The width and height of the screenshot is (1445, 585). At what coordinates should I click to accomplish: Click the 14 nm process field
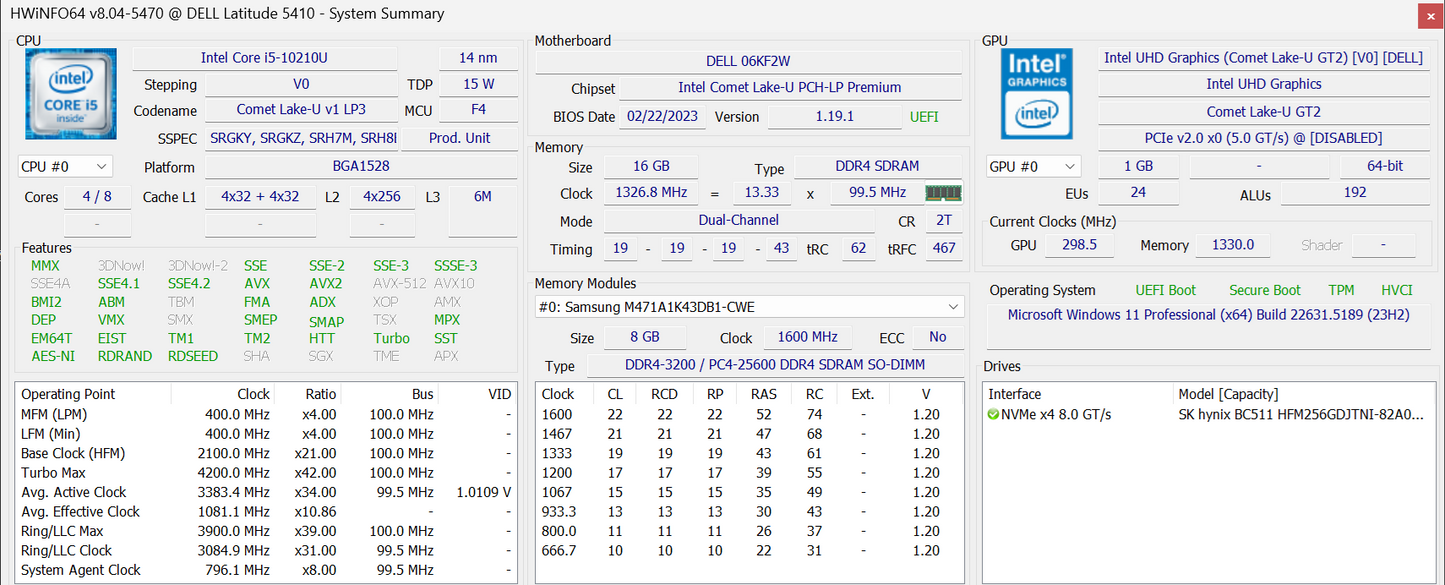pos(478,58)
